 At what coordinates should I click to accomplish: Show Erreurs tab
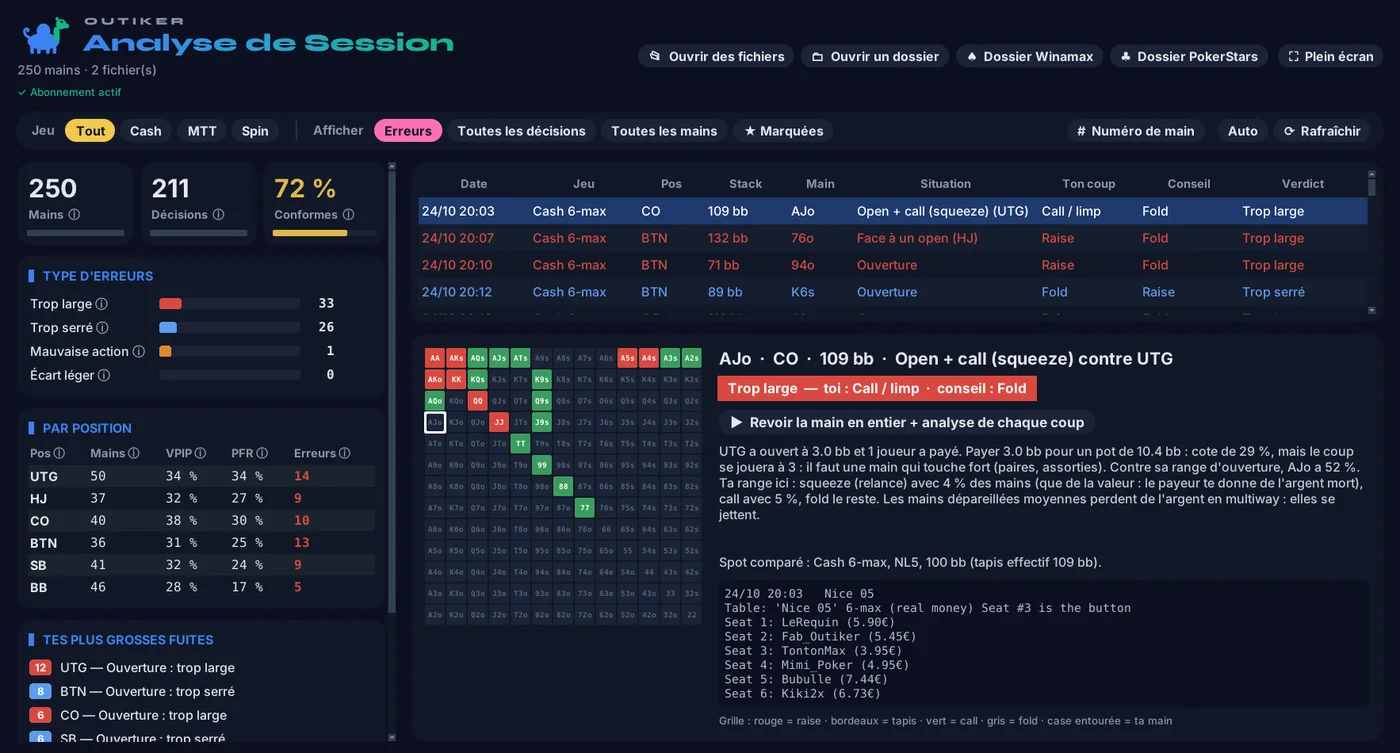[x=408, y=131]
